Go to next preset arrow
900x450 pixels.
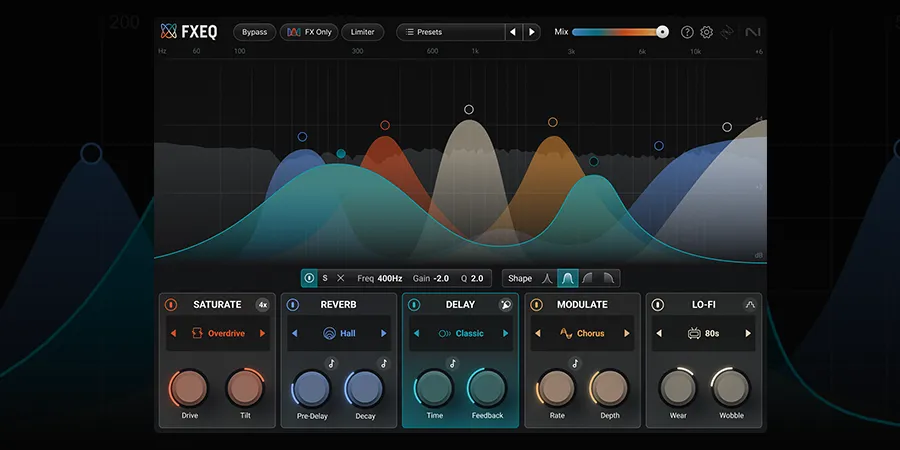click(532, 32)
